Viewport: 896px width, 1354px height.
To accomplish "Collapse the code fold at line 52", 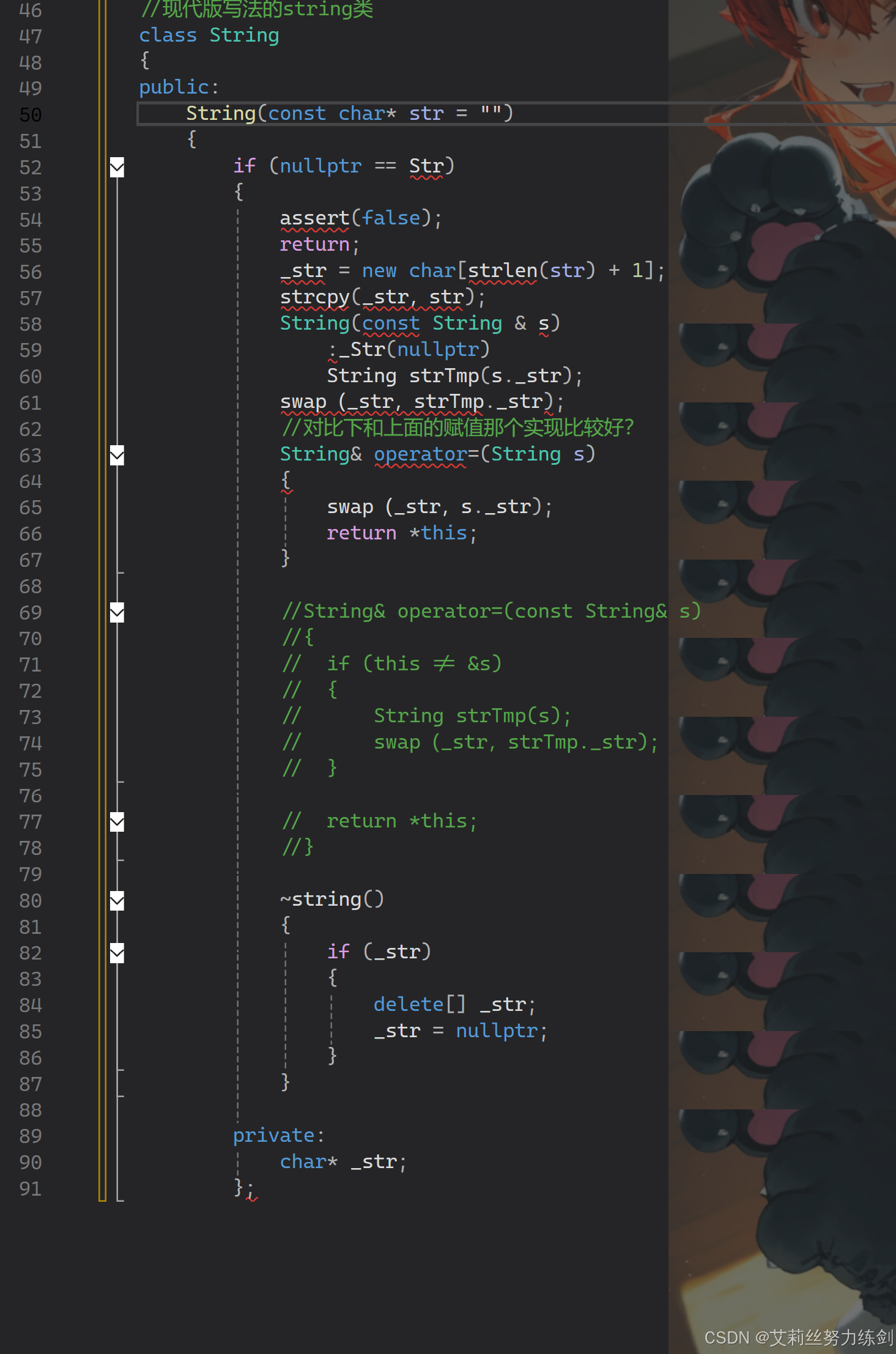I will (x=117, y=167).
